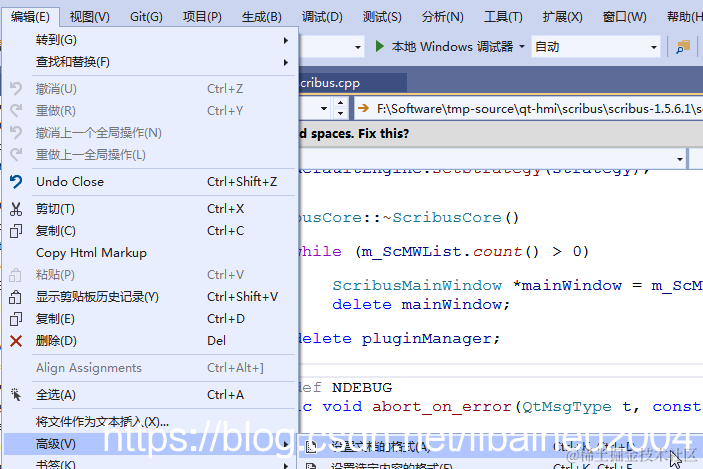Click abort_on_error function name

click(442, 406)
